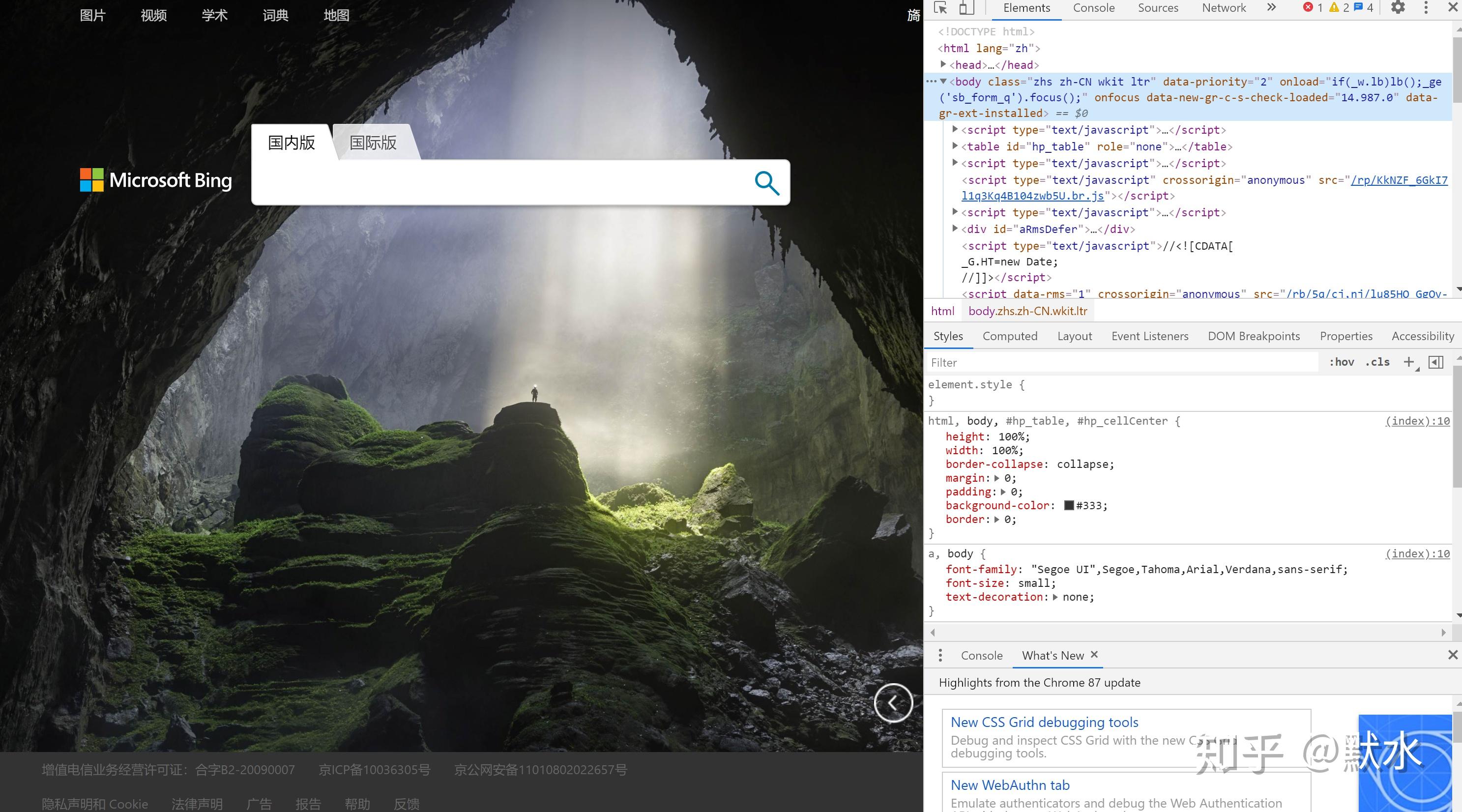Open New CSS Grid debugging tools link

click(x=1044, y=723)
